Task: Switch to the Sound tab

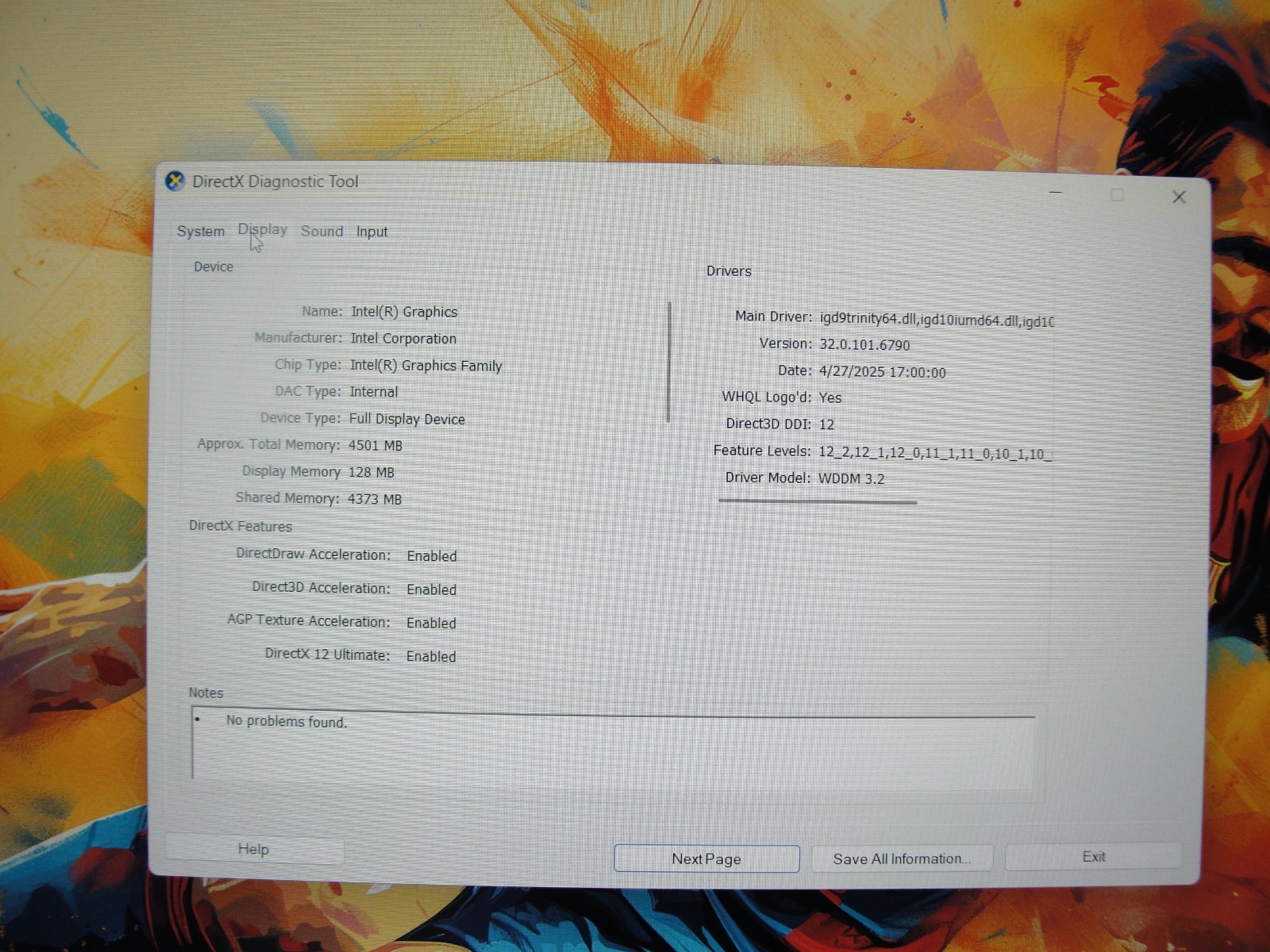Action: click(x=321, y=231)
